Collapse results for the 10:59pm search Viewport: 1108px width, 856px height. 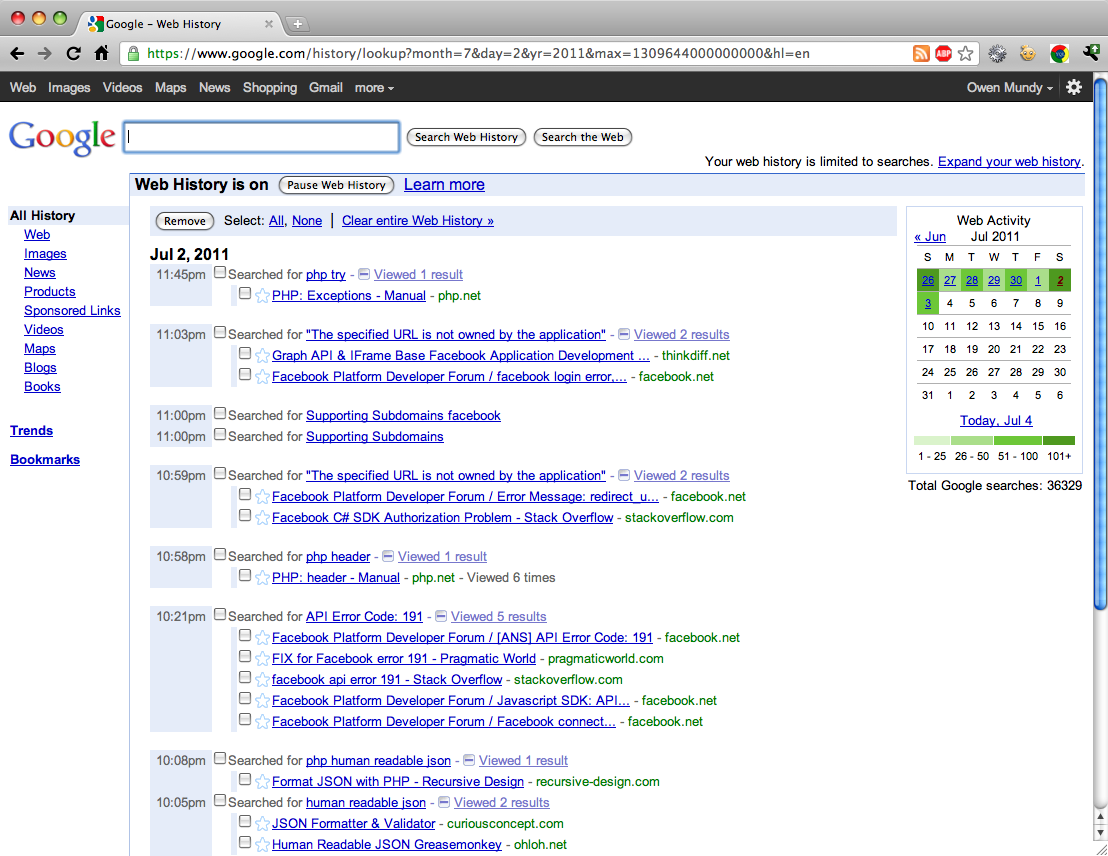624,476
